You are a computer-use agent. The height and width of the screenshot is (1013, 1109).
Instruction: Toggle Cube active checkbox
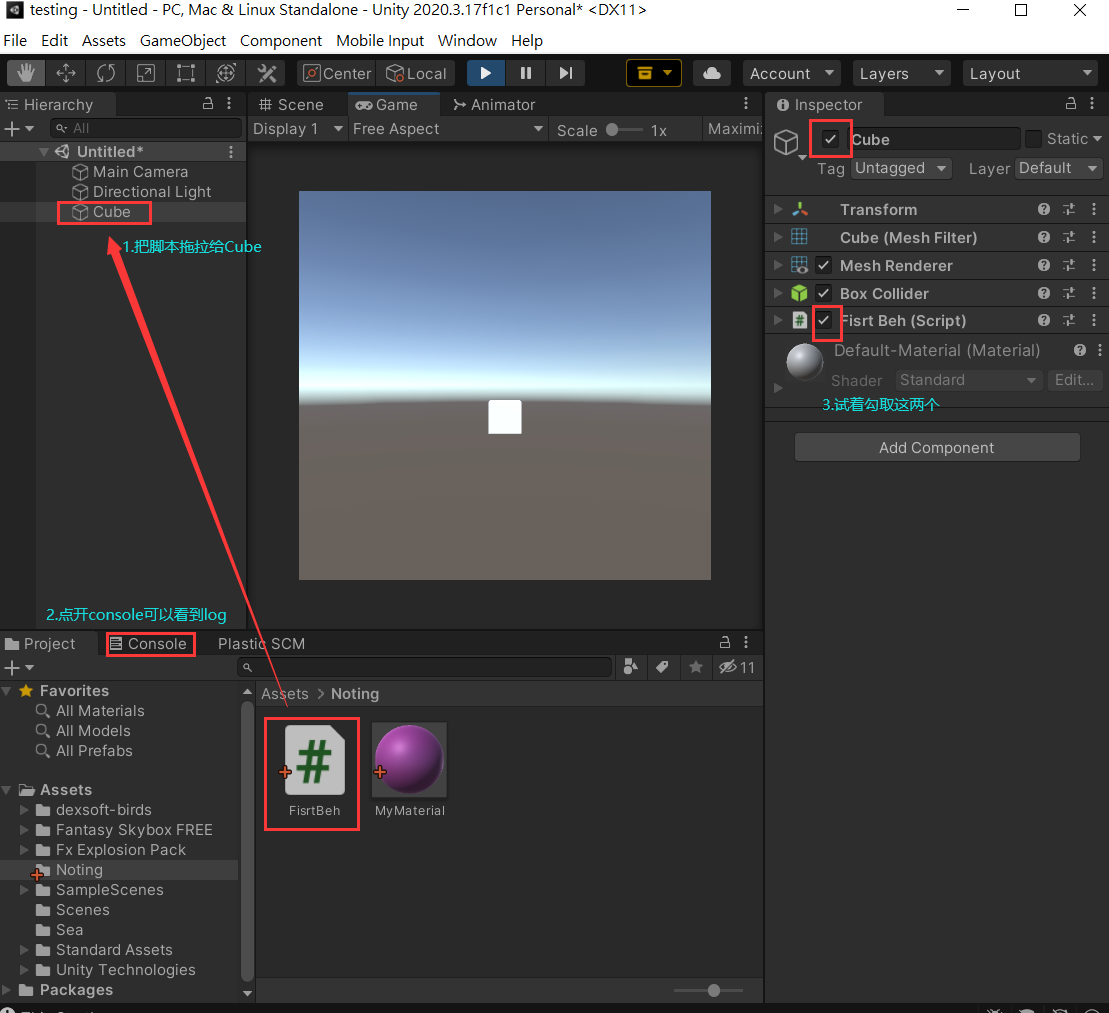pos(830,139)
